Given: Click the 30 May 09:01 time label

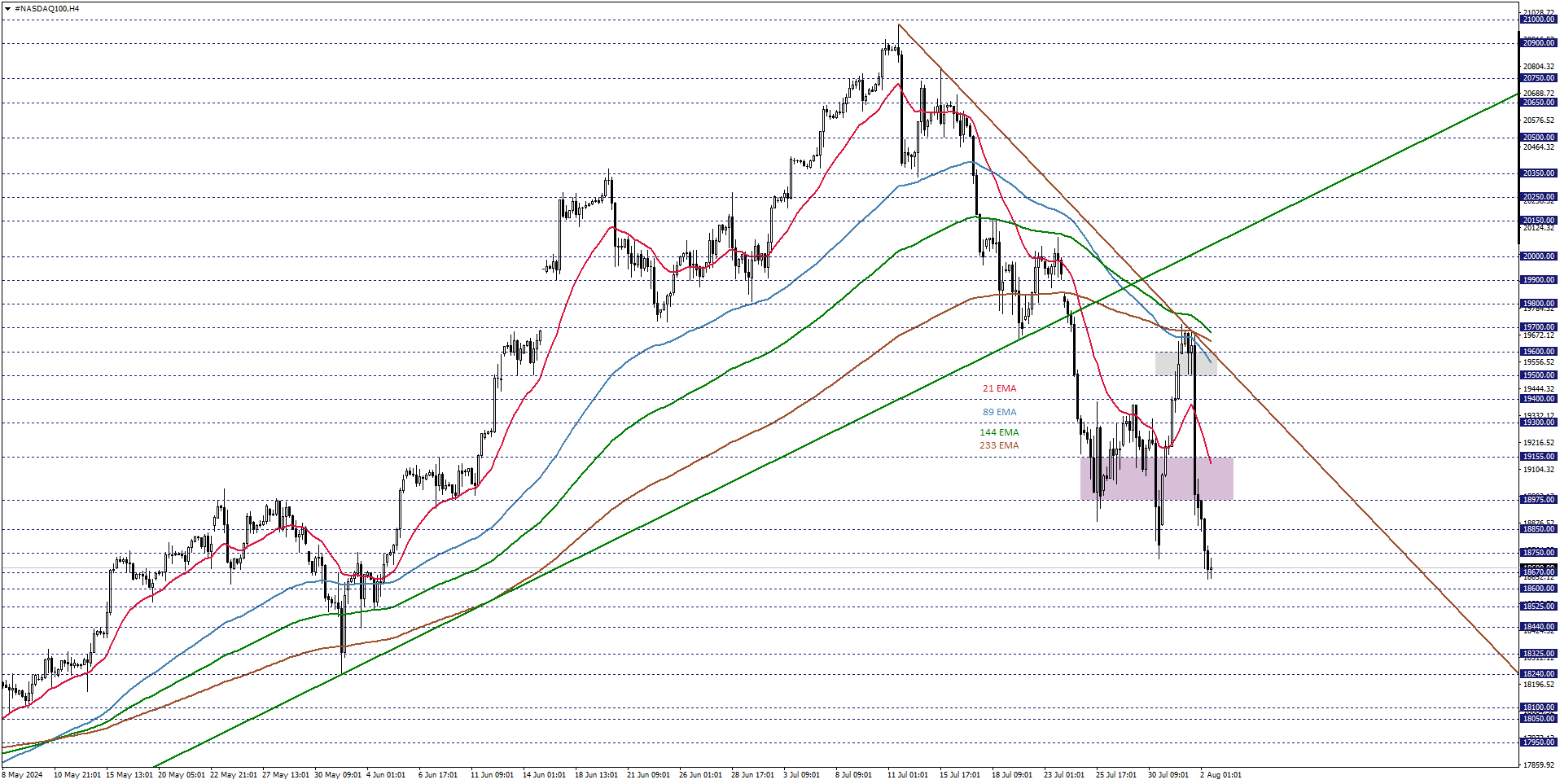Looking at the screenshot, I should pos(338,775).
